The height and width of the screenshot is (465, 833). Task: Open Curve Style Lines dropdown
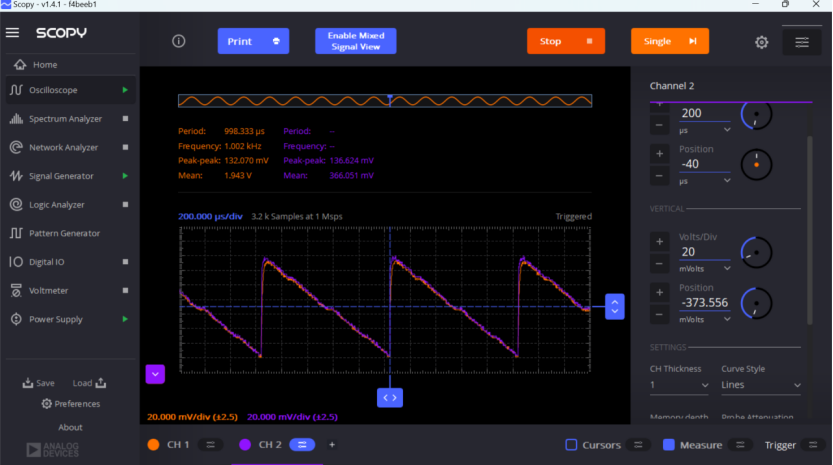coord(761,385)
